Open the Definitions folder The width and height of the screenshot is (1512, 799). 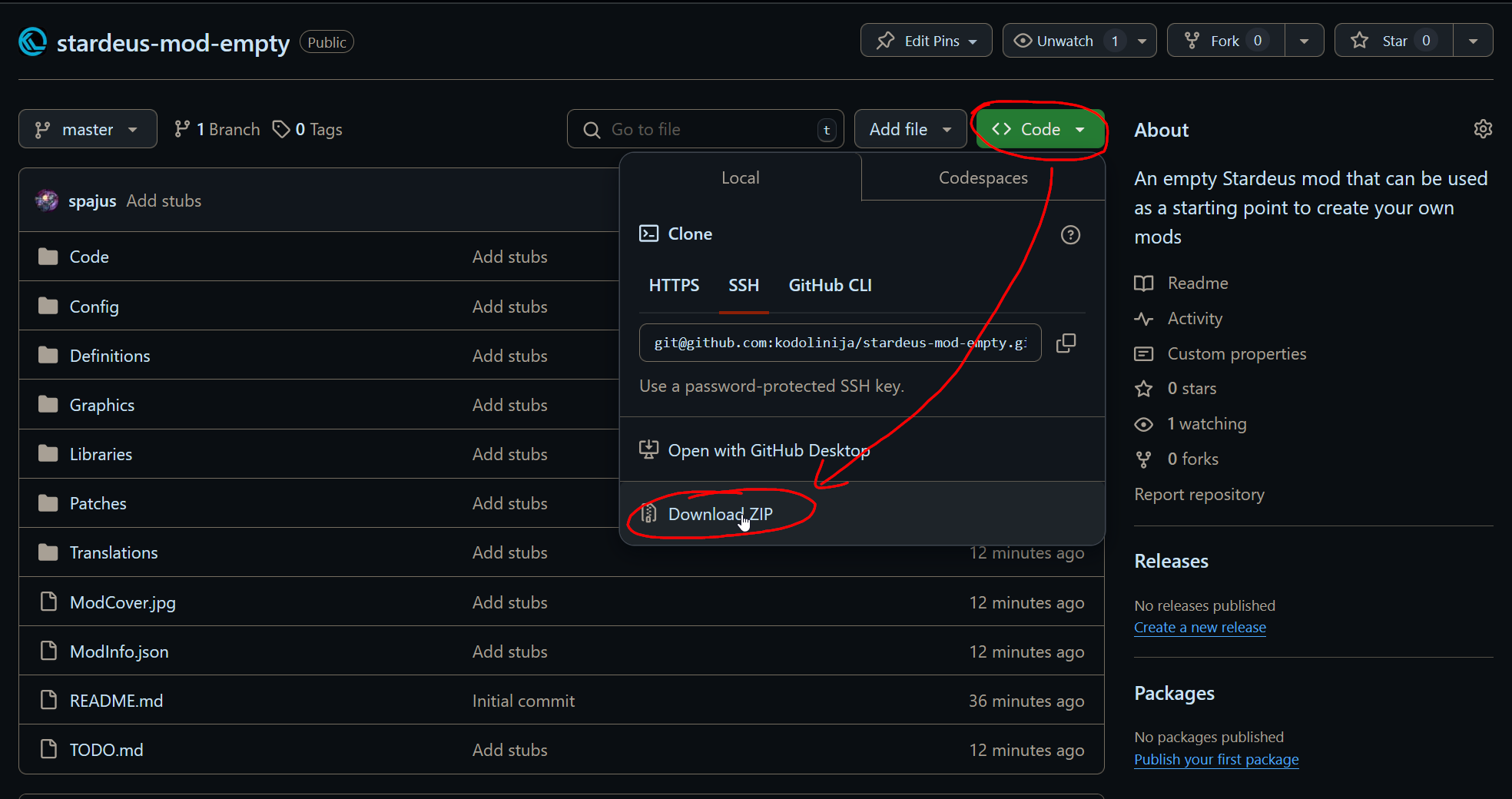(x=110, y=356)
